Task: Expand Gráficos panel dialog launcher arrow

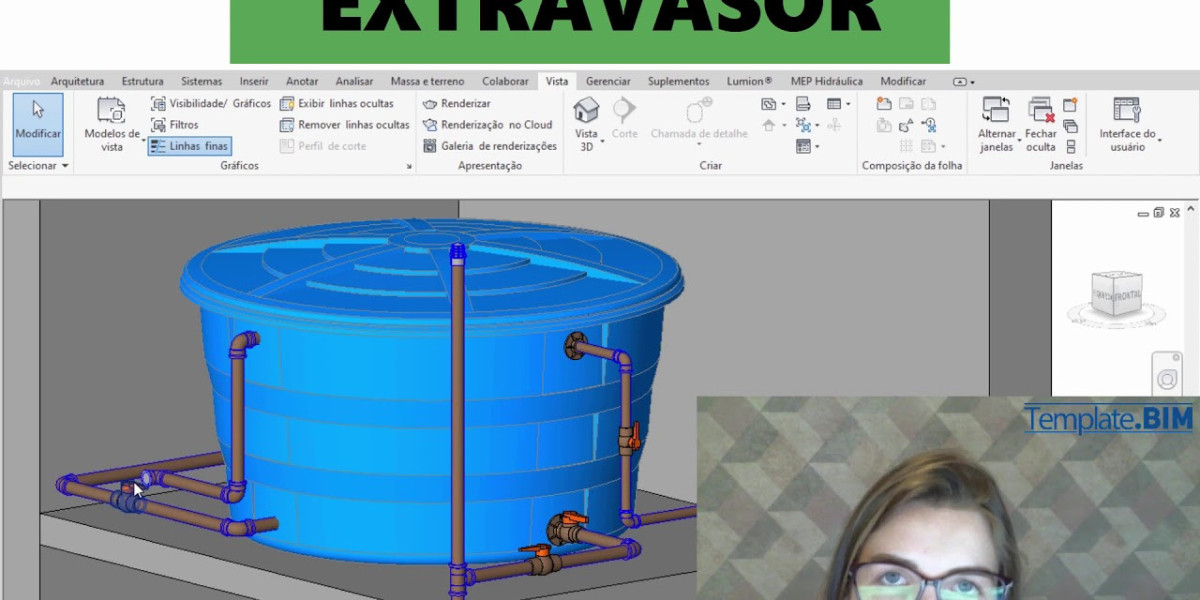Action: coord(409,167)
